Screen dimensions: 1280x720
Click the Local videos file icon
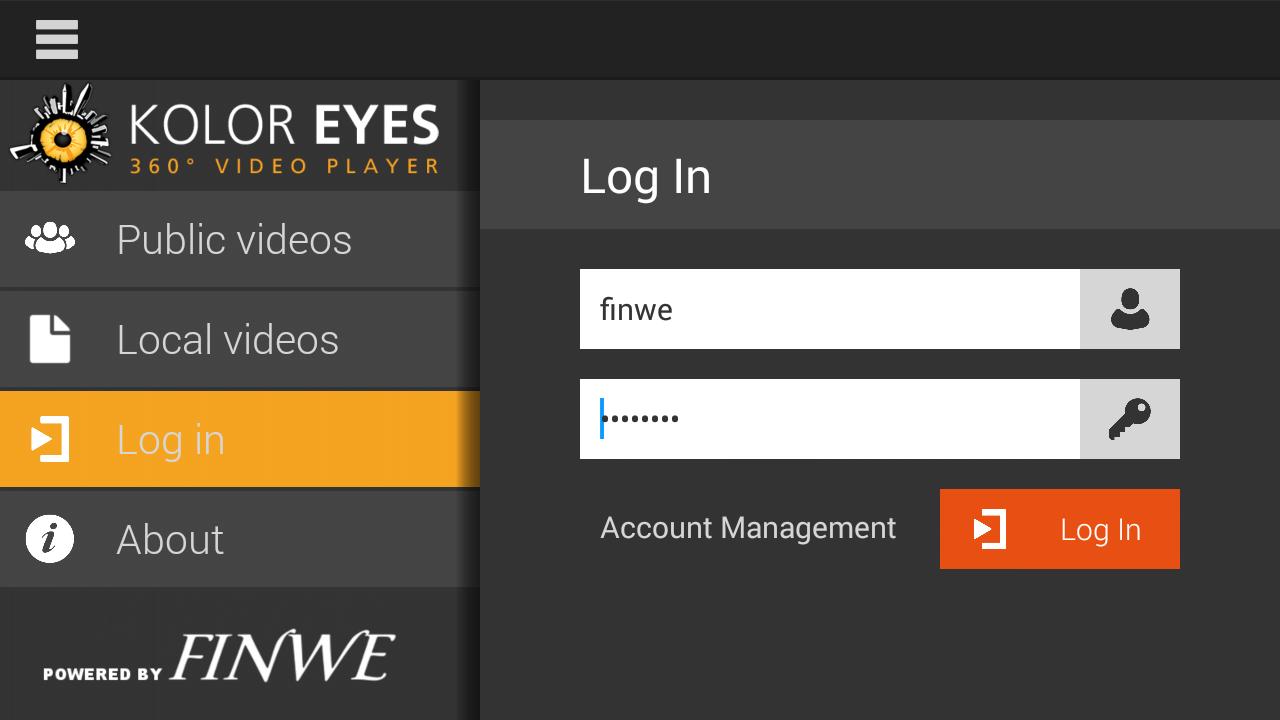(50, 339)
